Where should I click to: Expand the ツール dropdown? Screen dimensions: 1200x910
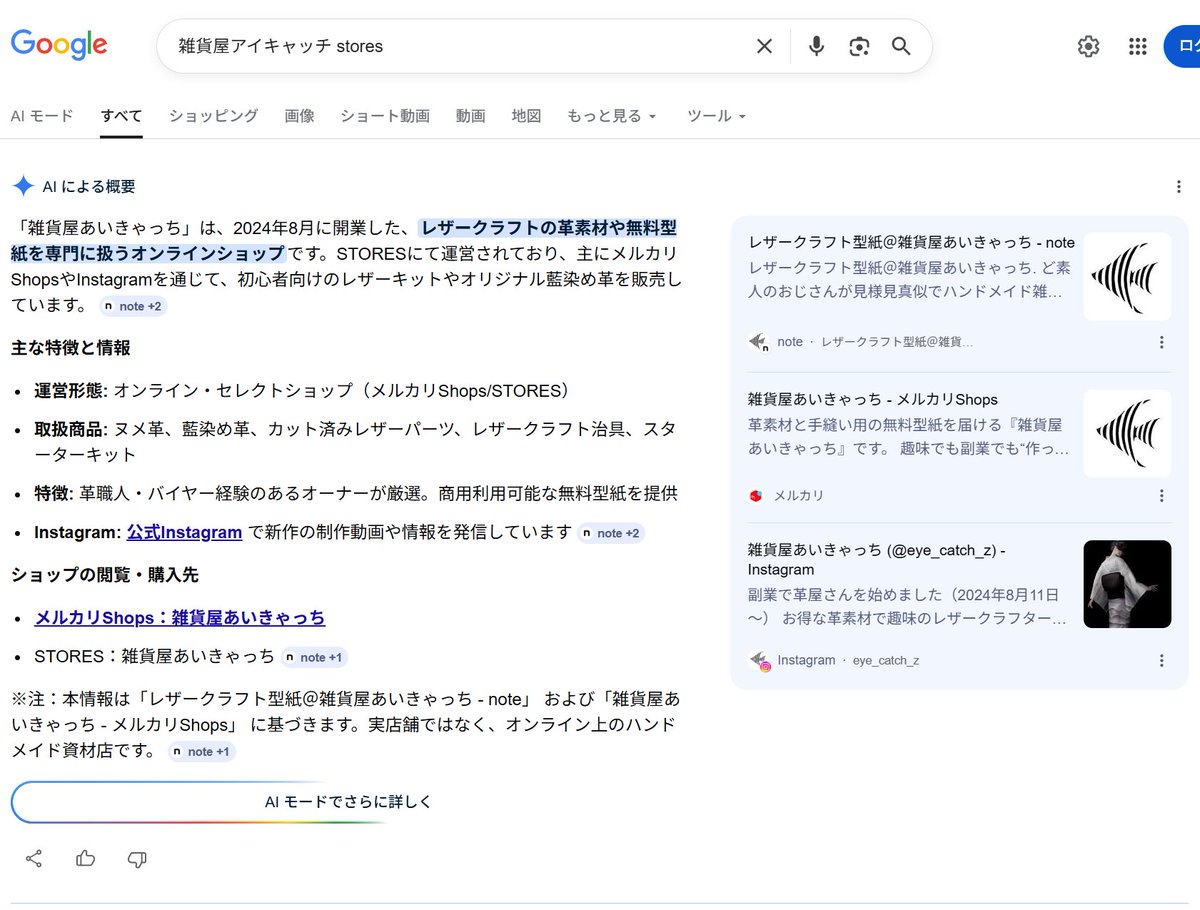coord(717,116)
